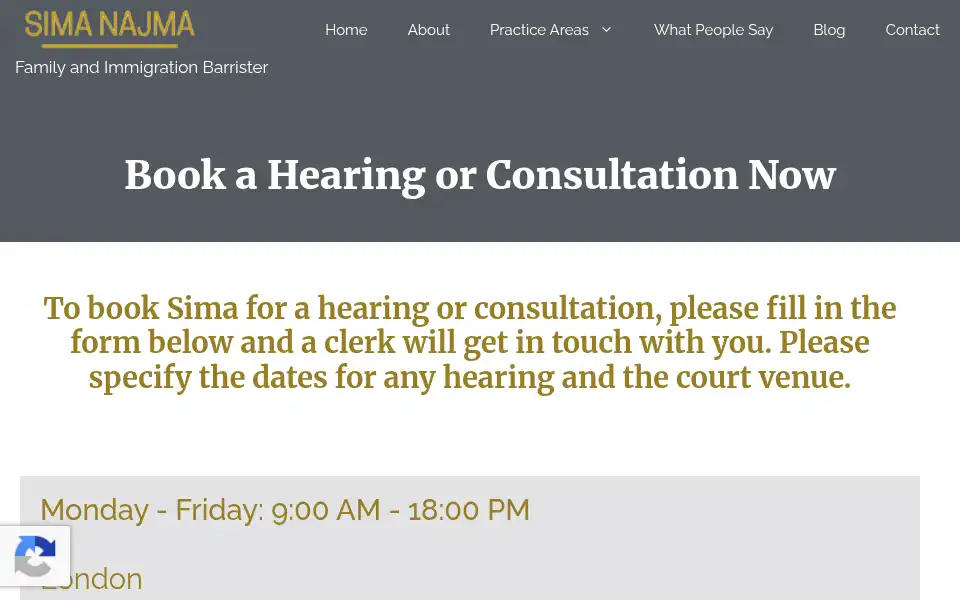This screenshot has height=600, width=960.
Task: Click the word Sima in the intro paragraph
Action: click(202, 308)
